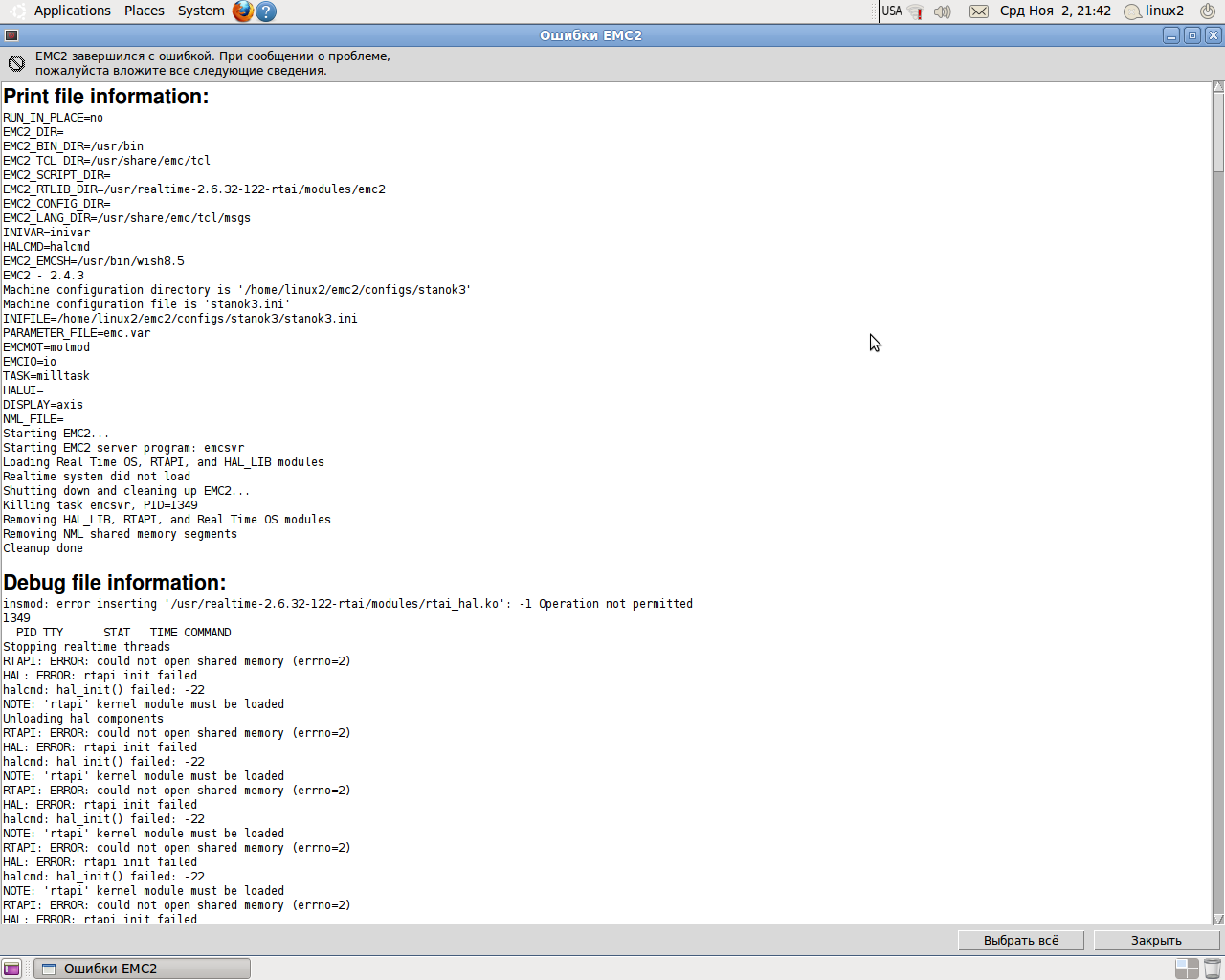Open the System menu
This screenshot has height=980, width=1225.
tap(201, 11)
